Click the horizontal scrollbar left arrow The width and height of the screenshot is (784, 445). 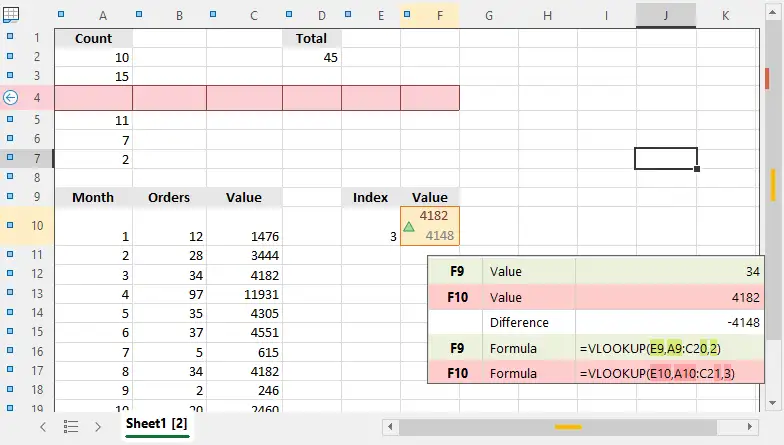(390, 426)
